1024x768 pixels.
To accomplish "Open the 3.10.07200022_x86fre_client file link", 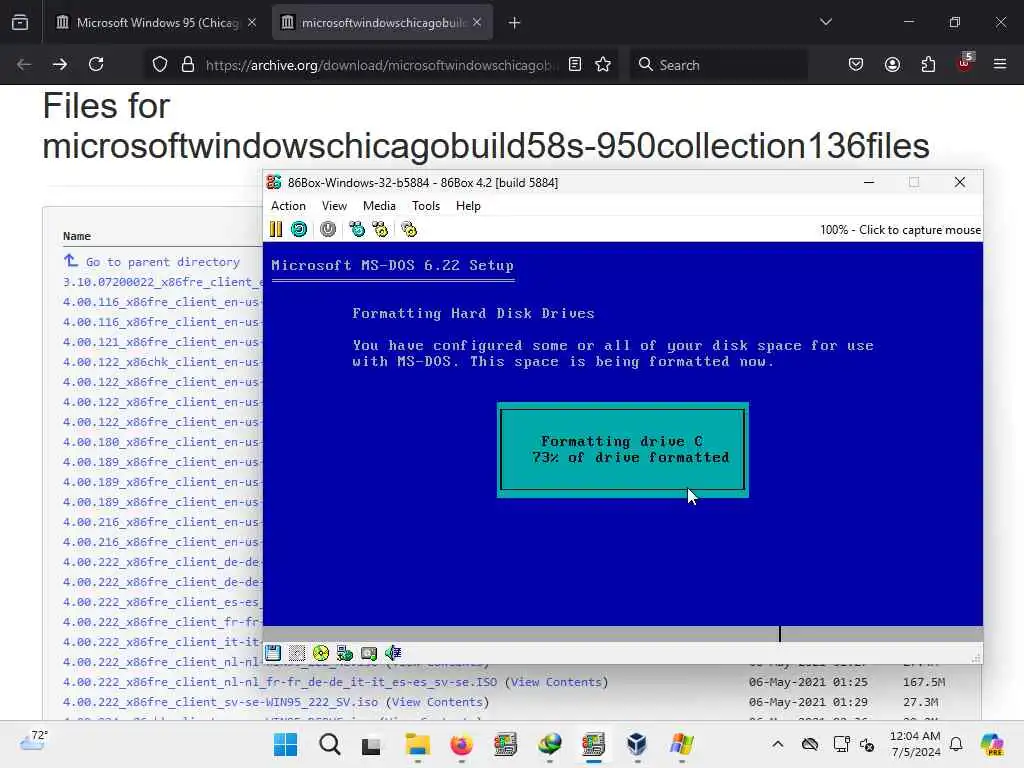I will click(163, 282).
